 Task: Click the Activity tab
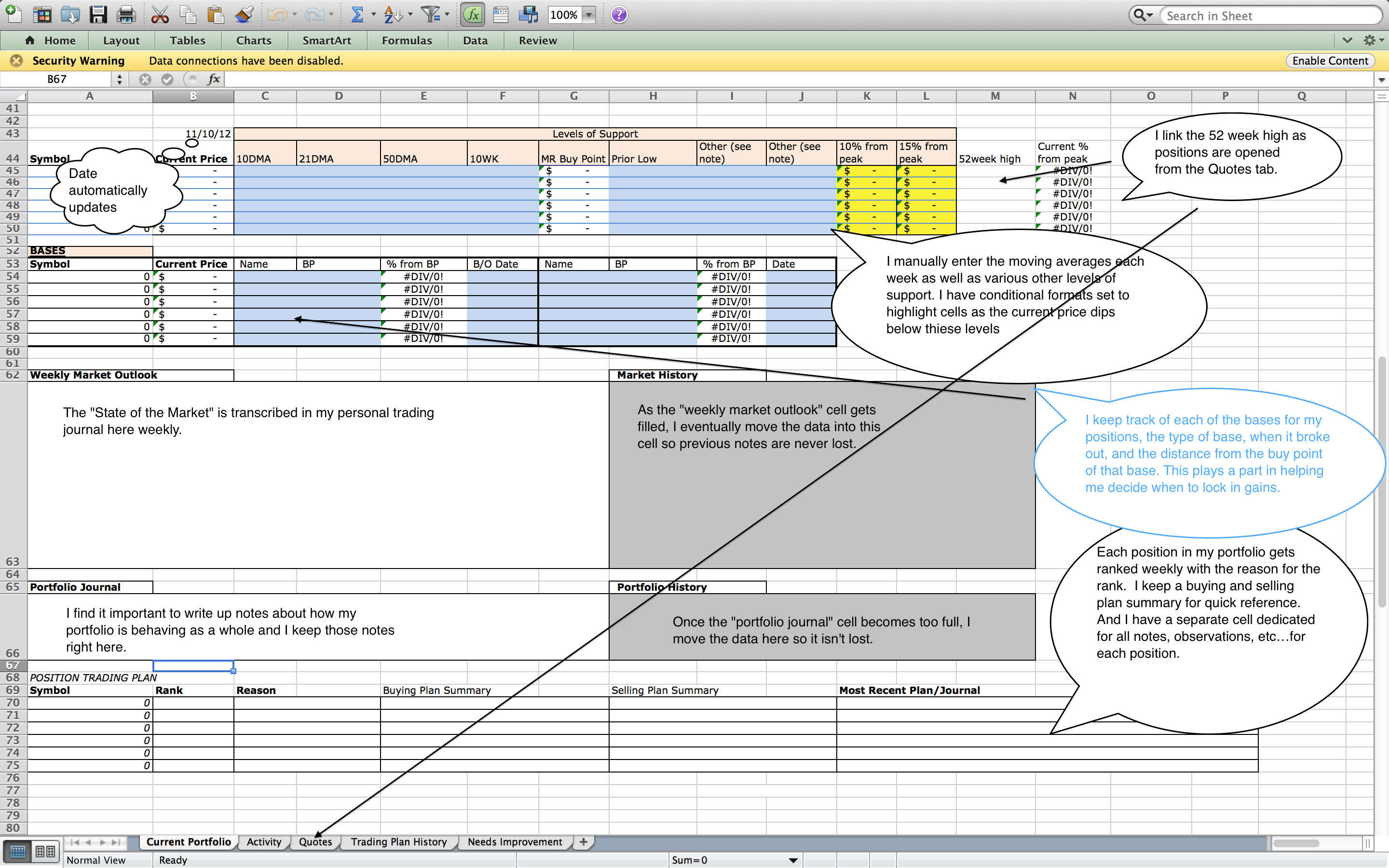(265, 842)
